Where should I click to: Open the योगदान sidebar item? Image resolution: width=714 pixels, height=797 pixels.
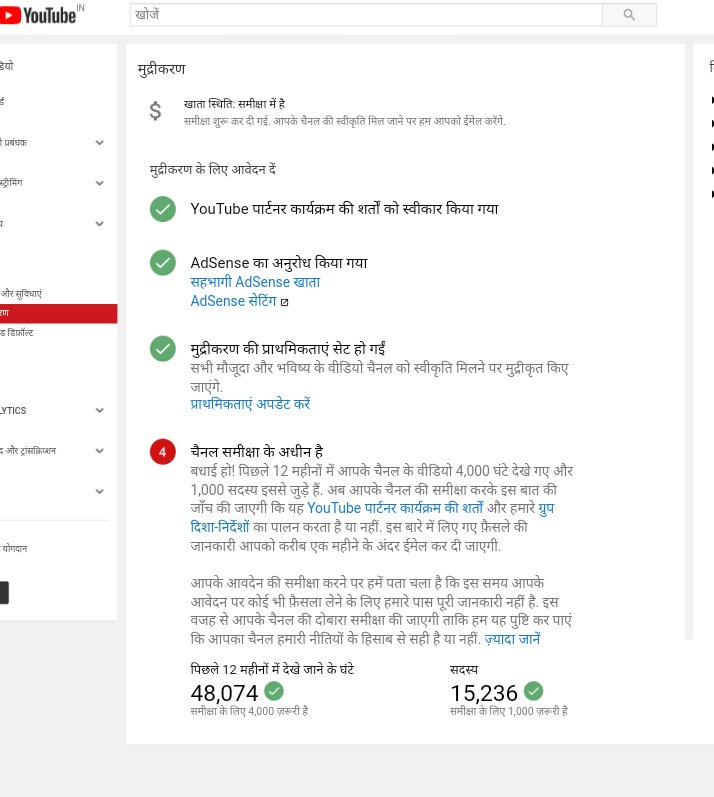(14, 548)
